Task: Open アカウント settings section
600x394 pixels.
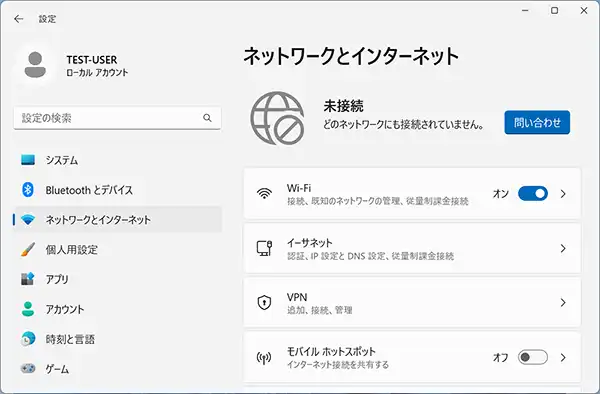Action: click(x=117, y=309)
